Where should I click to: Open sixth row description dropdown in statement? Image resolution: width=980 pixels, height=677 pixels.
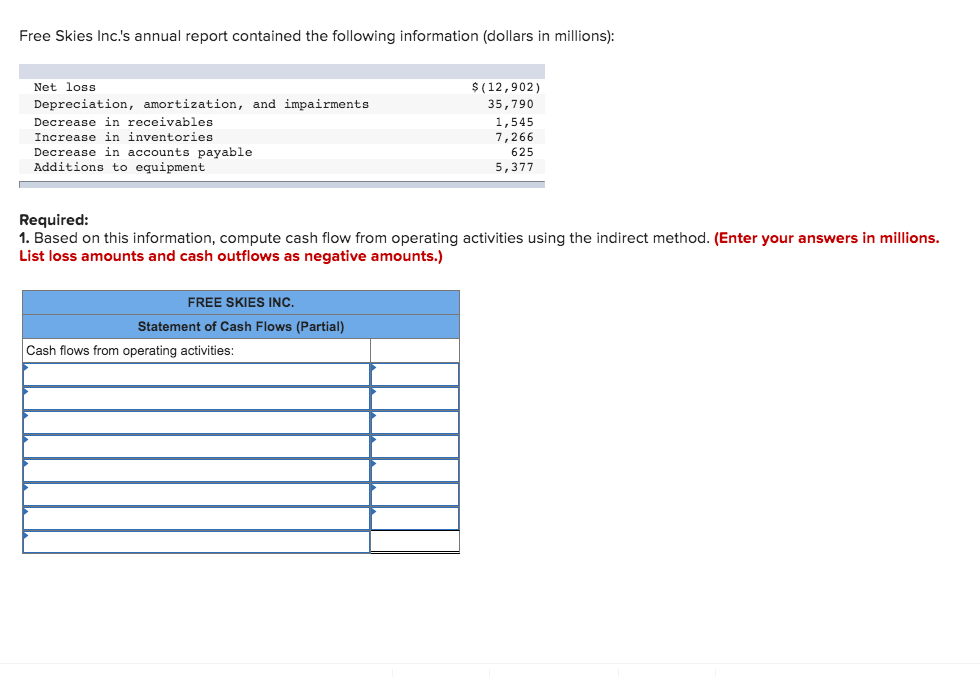tap(196, 494)
